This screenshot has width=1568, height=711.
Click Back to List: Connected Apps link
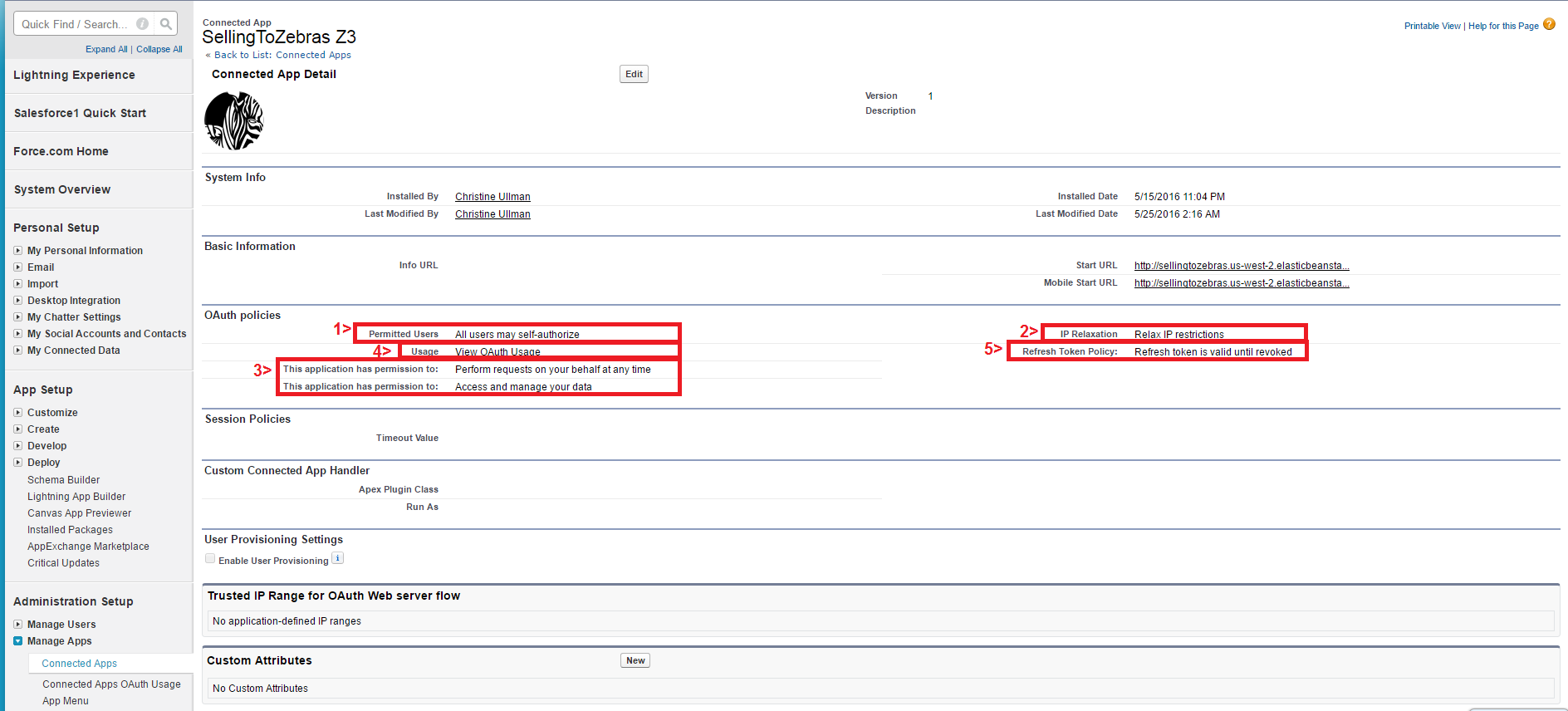tap(282, 55)
